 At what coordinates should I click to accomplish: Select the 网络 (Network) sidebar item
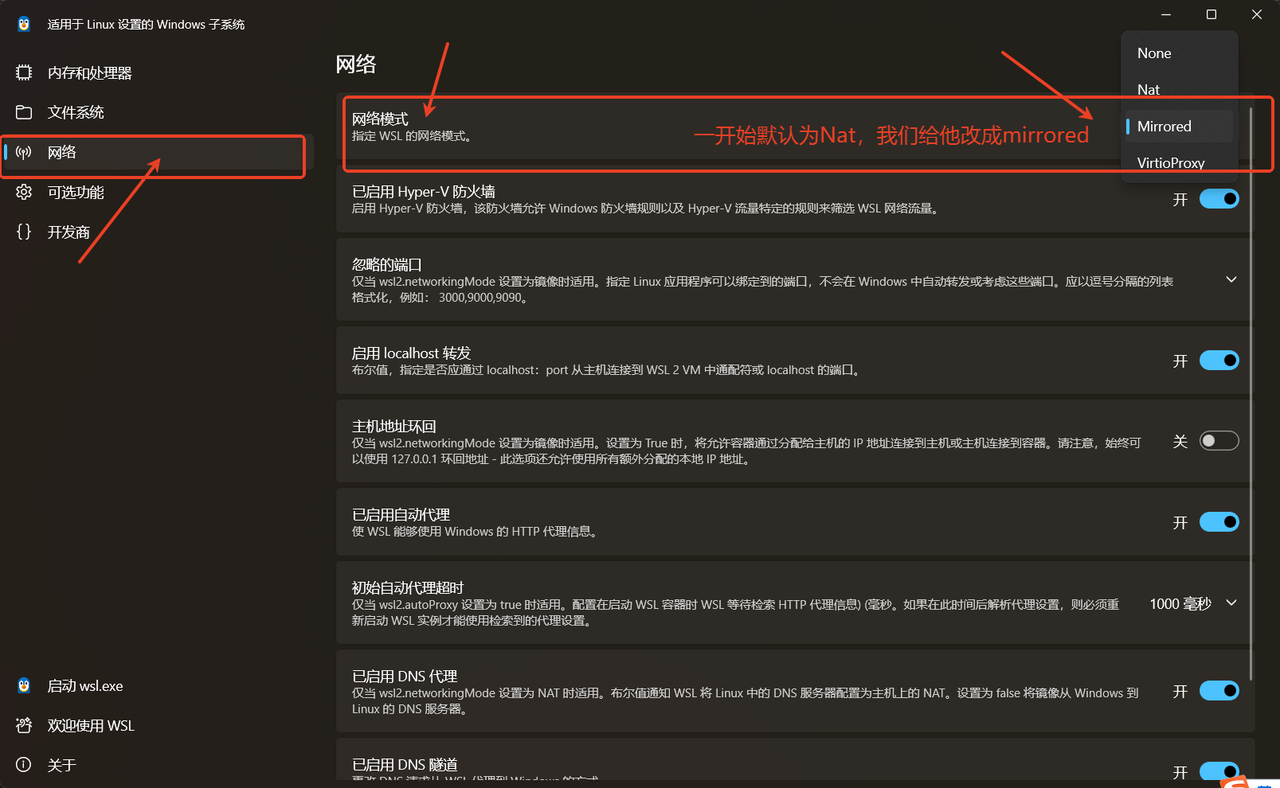(156, 152)
